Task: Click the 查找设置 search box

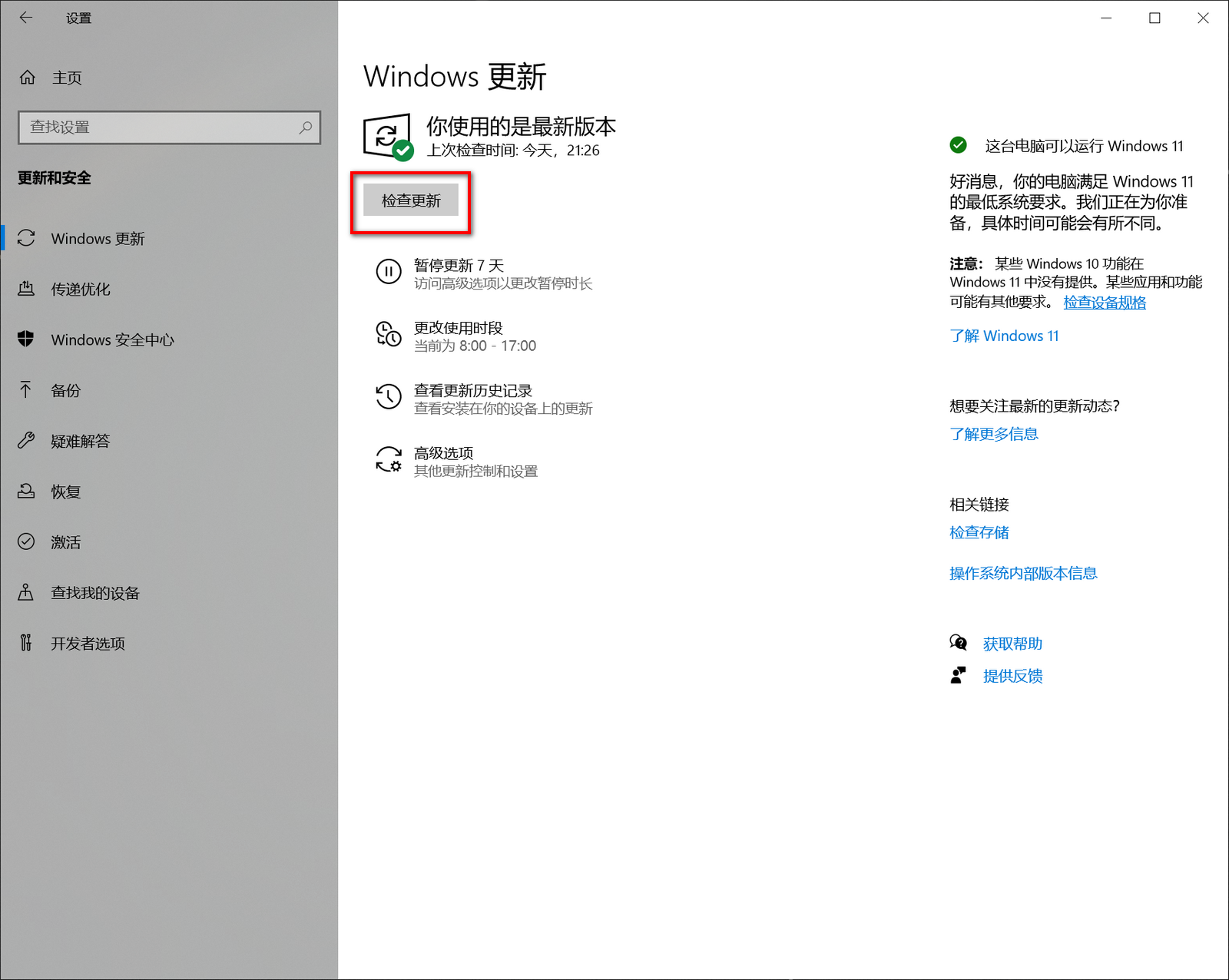Action: [169, 127]
